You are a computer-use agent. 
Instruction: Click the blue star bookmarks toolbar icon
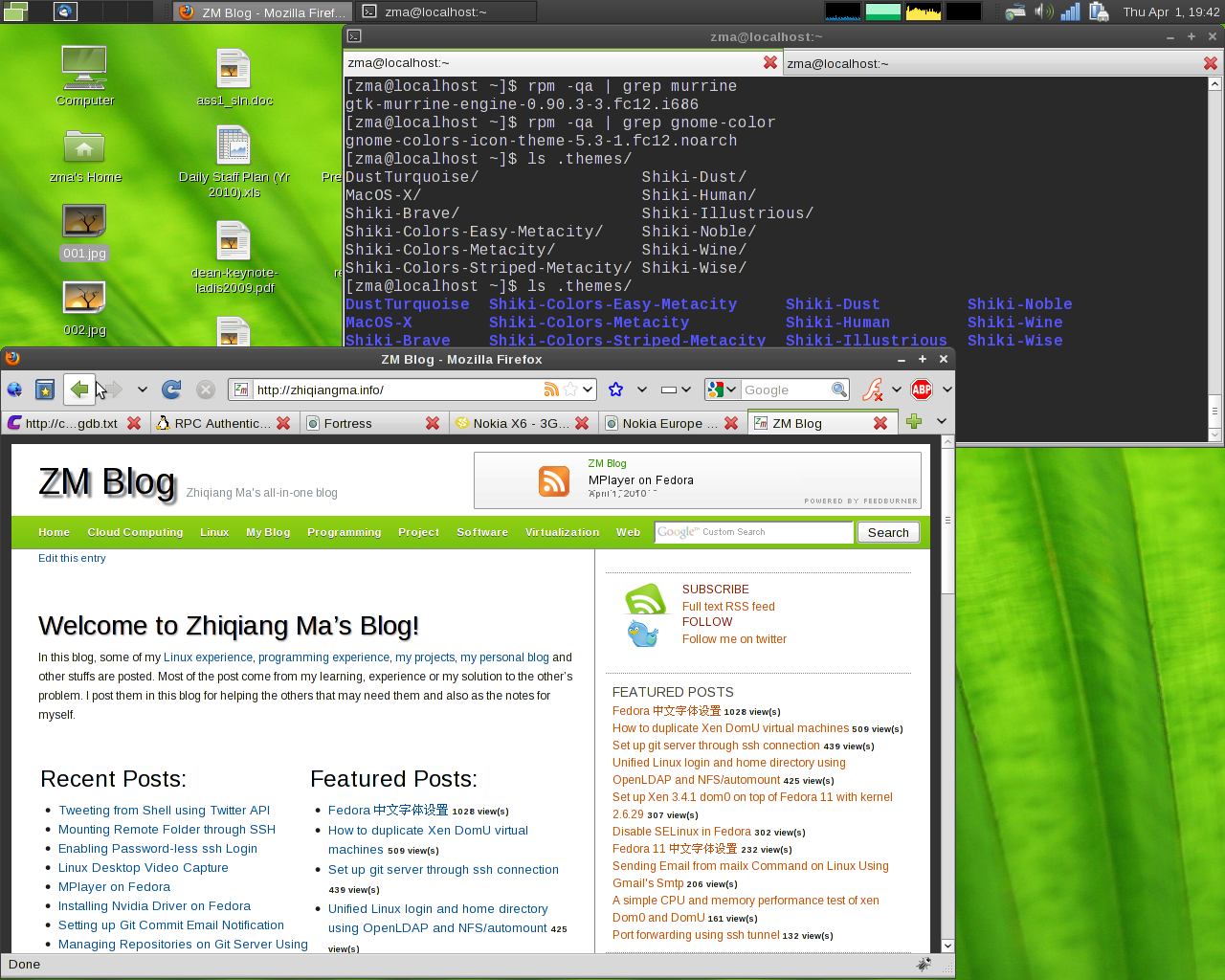pyautogui.click(x=615, y=390)
